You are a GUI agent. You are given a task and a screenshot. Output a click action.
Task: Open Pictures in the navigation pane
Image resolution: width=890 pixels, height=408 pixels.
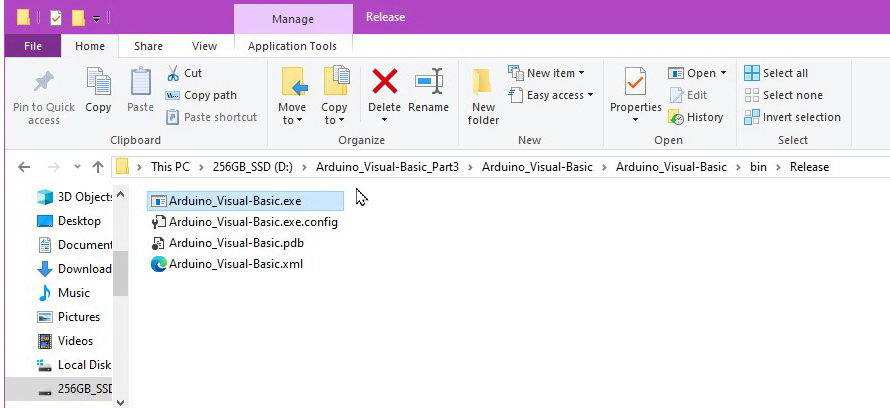(x=78, y=317)
